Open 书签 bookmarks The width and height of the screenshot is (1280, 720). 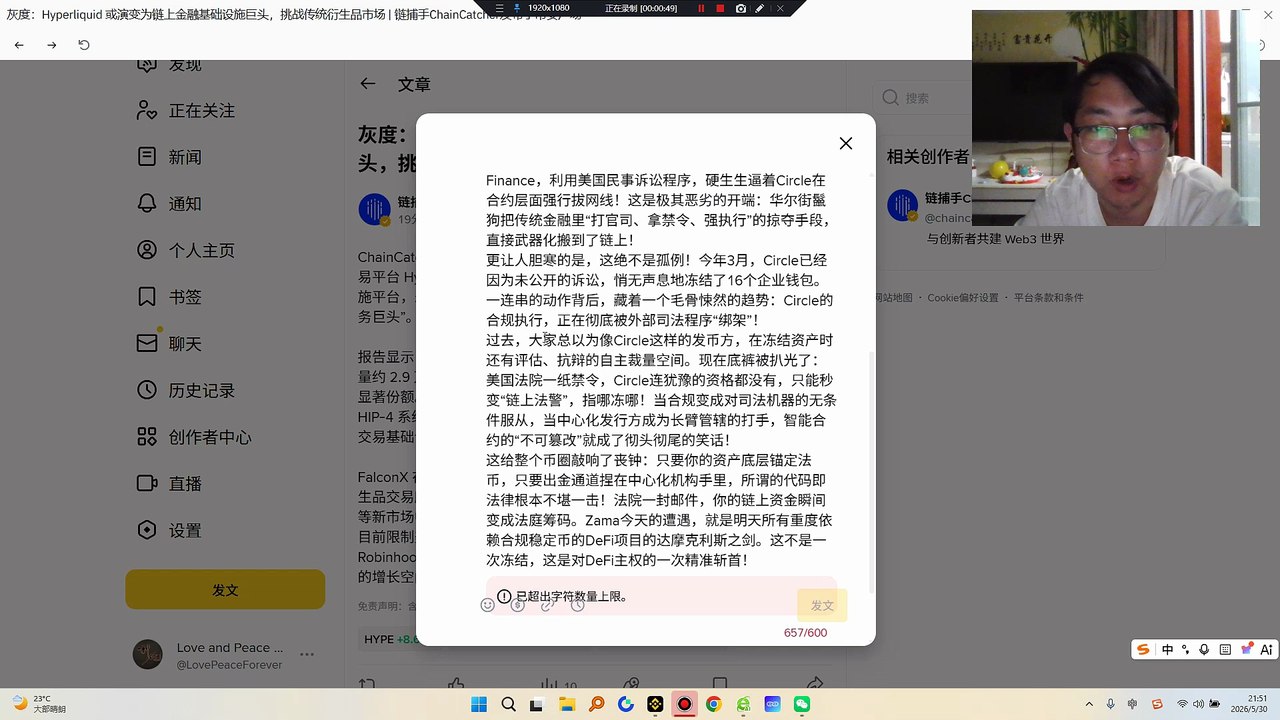[x=169, y=297]
